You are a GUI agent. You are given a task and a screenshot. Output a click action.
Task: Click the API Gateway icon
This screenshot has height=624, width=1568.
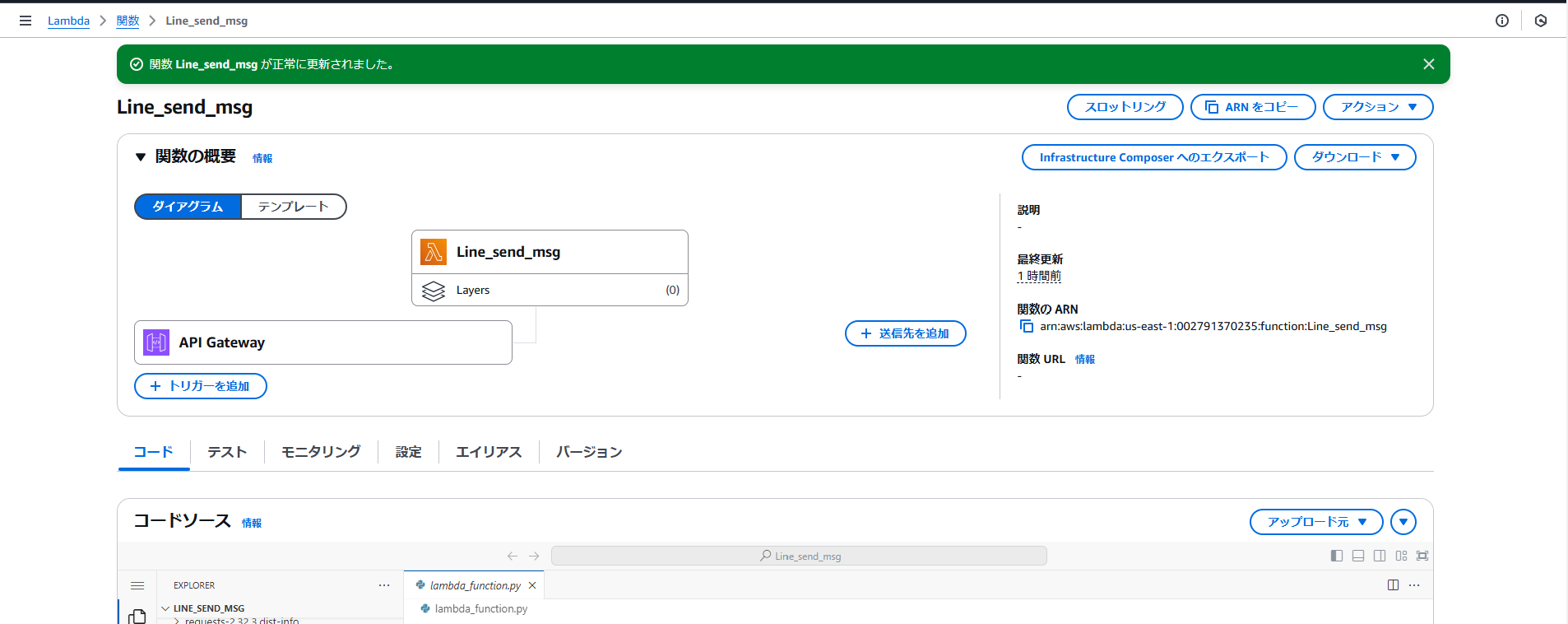click(x=156, y=342)
